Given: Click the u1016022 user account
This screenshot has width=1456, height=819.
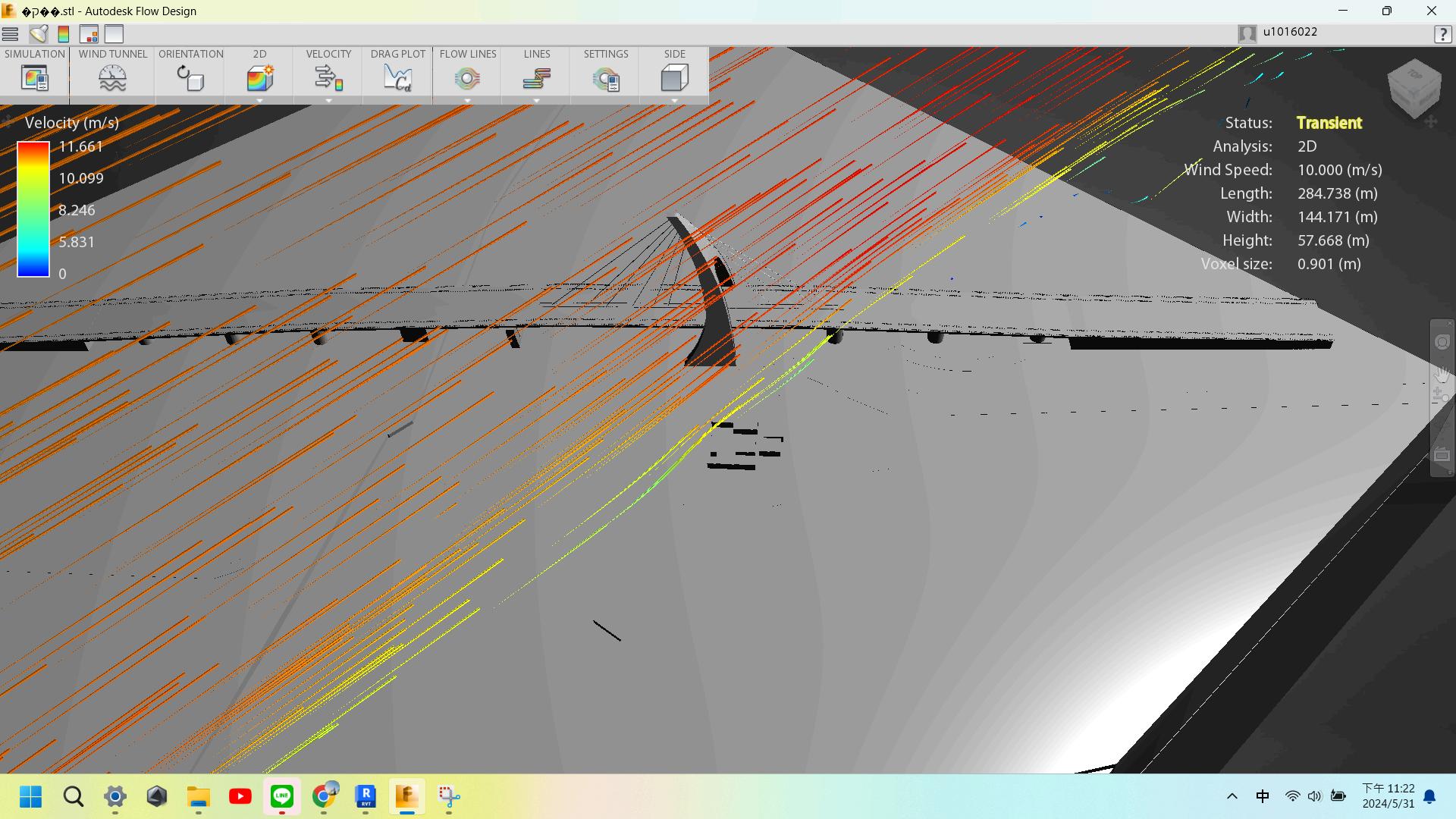Looking at the screenshot, I should pyautogui.click(x=1289, y=33).
